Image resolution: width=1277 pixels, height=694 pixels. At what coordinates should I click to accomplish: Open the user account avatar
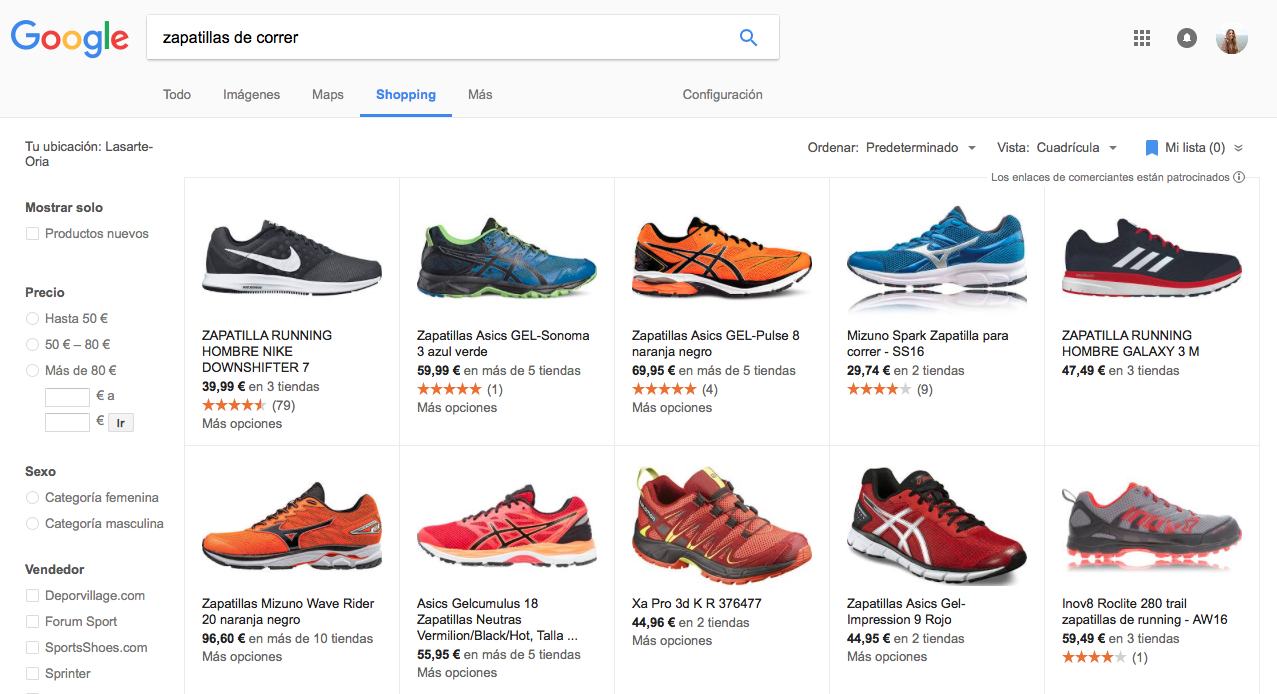coord(1232,38)
